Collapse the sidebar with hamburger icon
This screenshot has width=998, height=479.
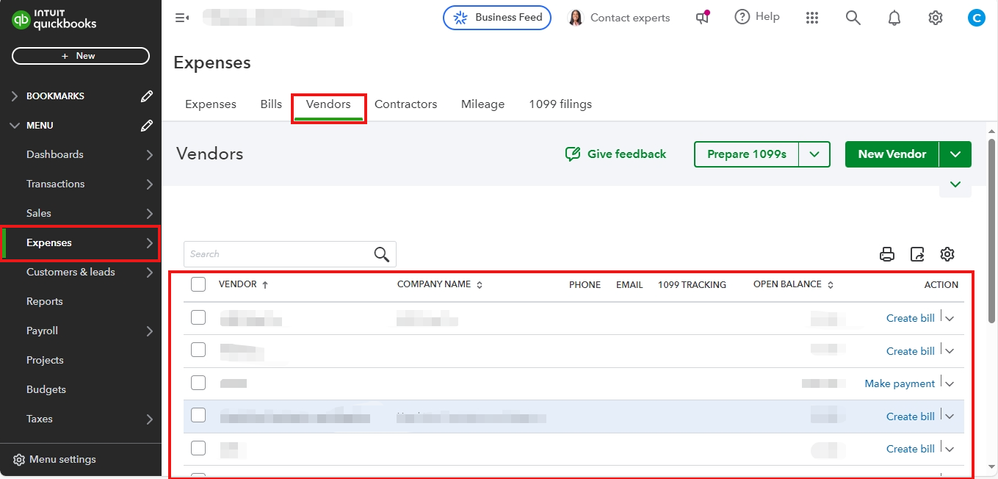182,17
